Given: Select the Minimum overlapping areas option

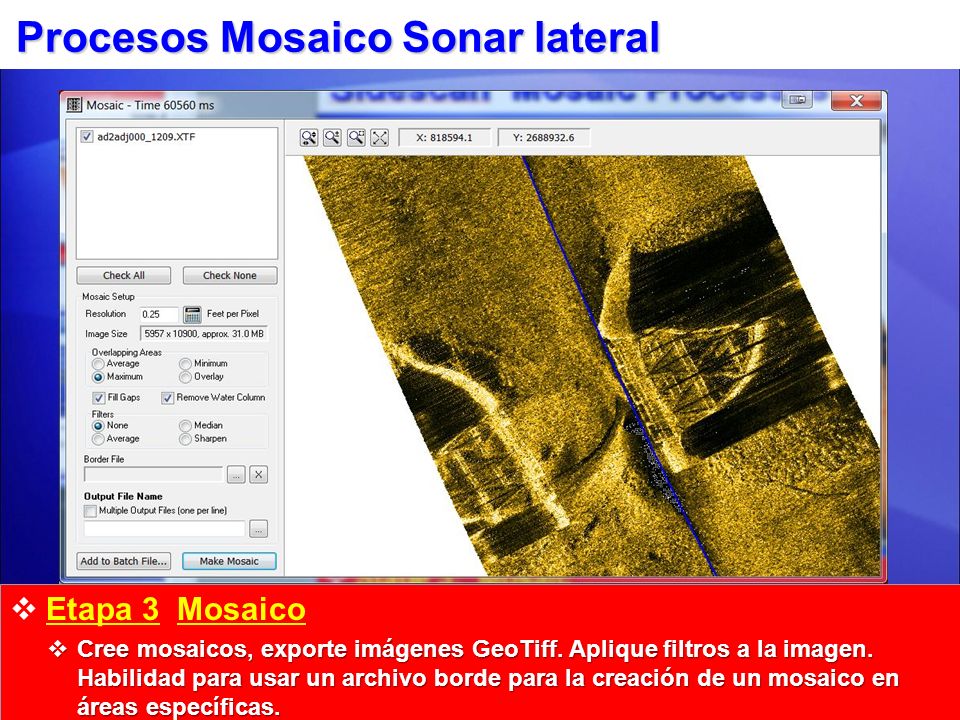Looking at the screenshot, I should click(186, 364).
